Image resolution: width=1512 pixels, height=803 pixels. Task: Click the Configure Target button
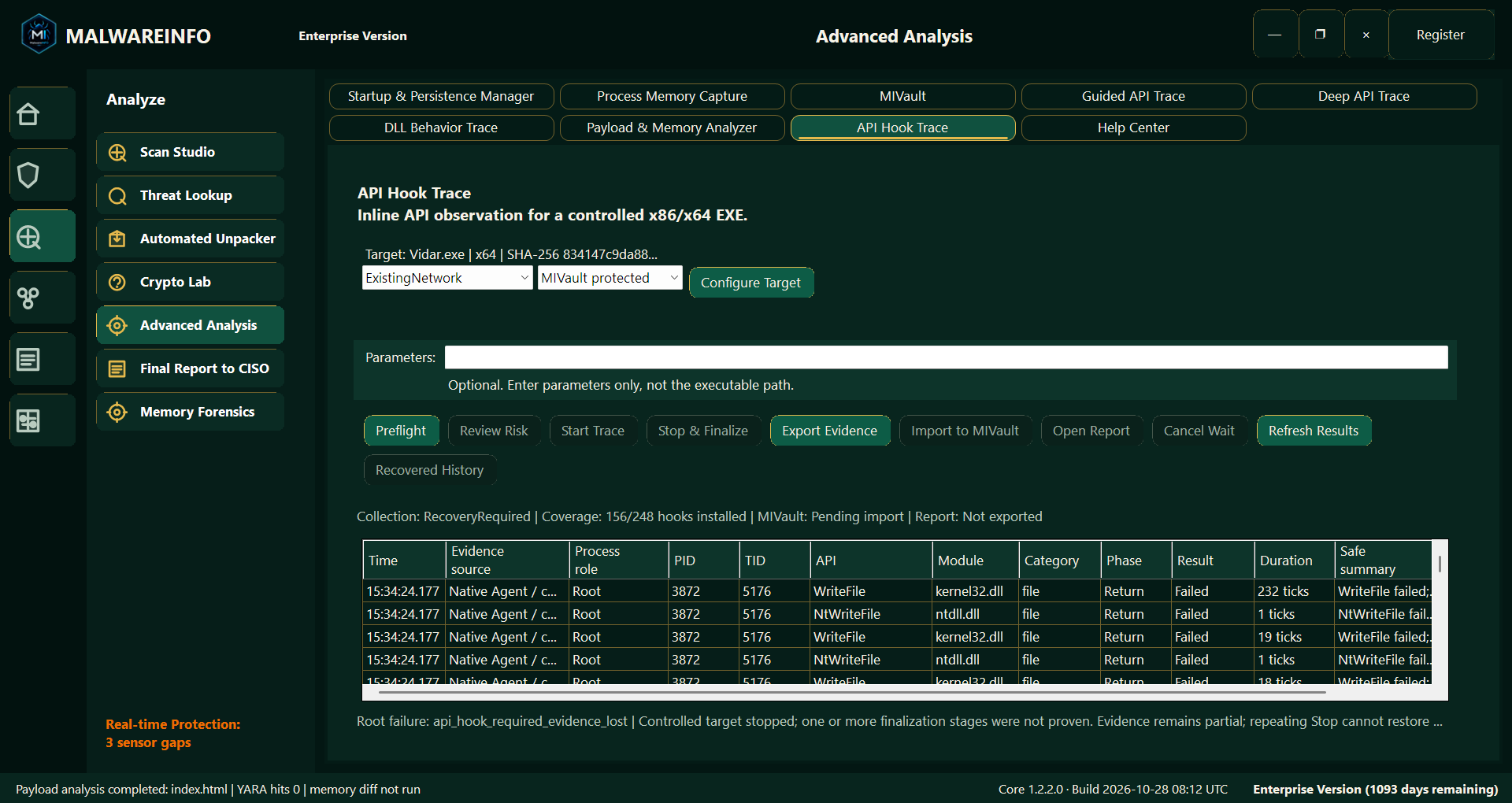[x=751, y=283]
